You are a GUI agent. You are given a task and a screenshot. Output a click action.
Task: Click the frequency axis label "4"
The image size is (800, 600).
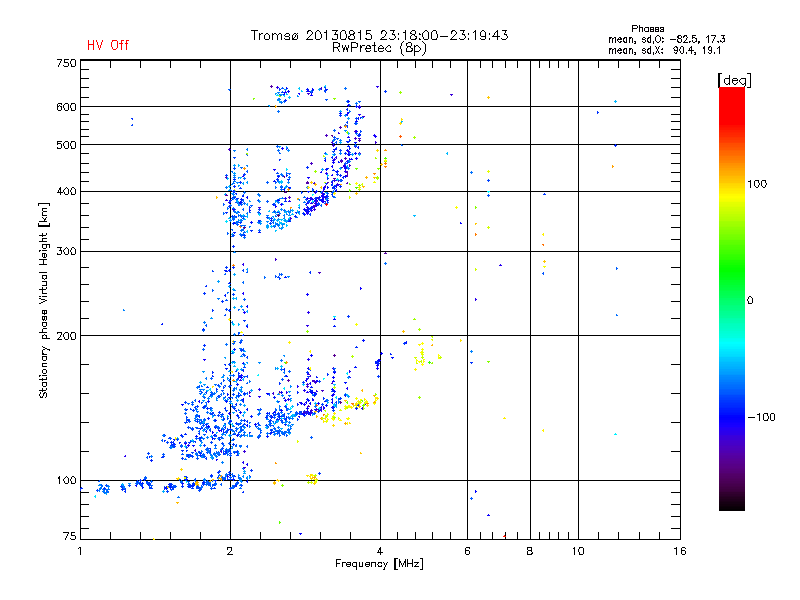[x=380, y=551]
